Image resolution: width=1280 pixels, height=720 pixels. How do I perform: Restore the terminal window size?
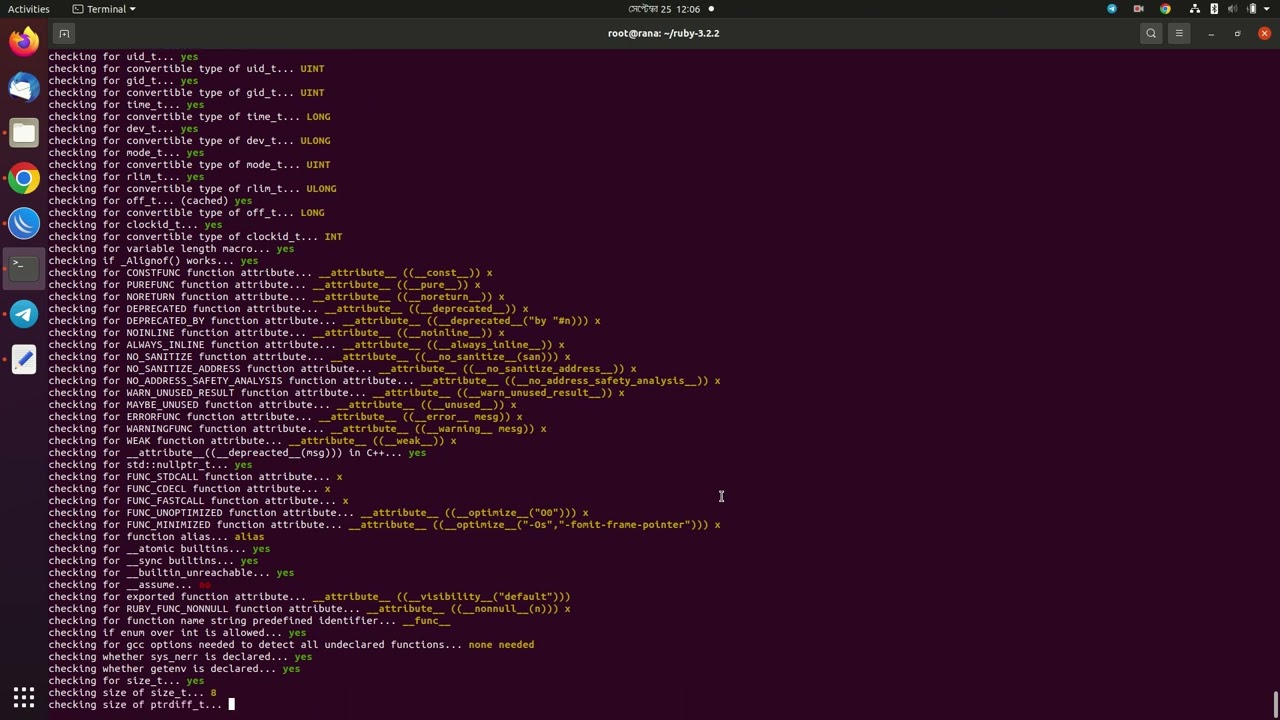pyautogui.click(x=1237, y=33)
